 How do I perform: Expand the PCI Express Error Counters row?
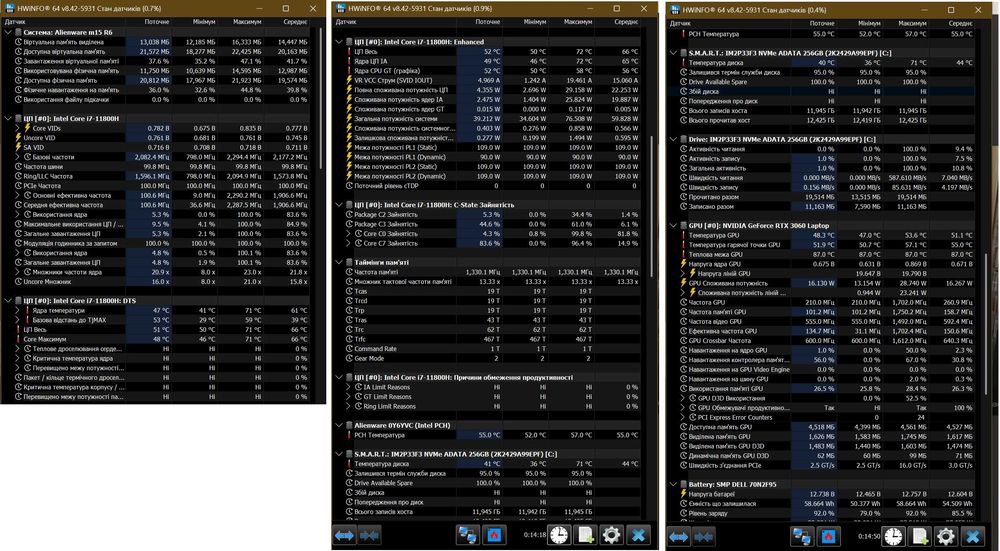(x=682, y=418)
